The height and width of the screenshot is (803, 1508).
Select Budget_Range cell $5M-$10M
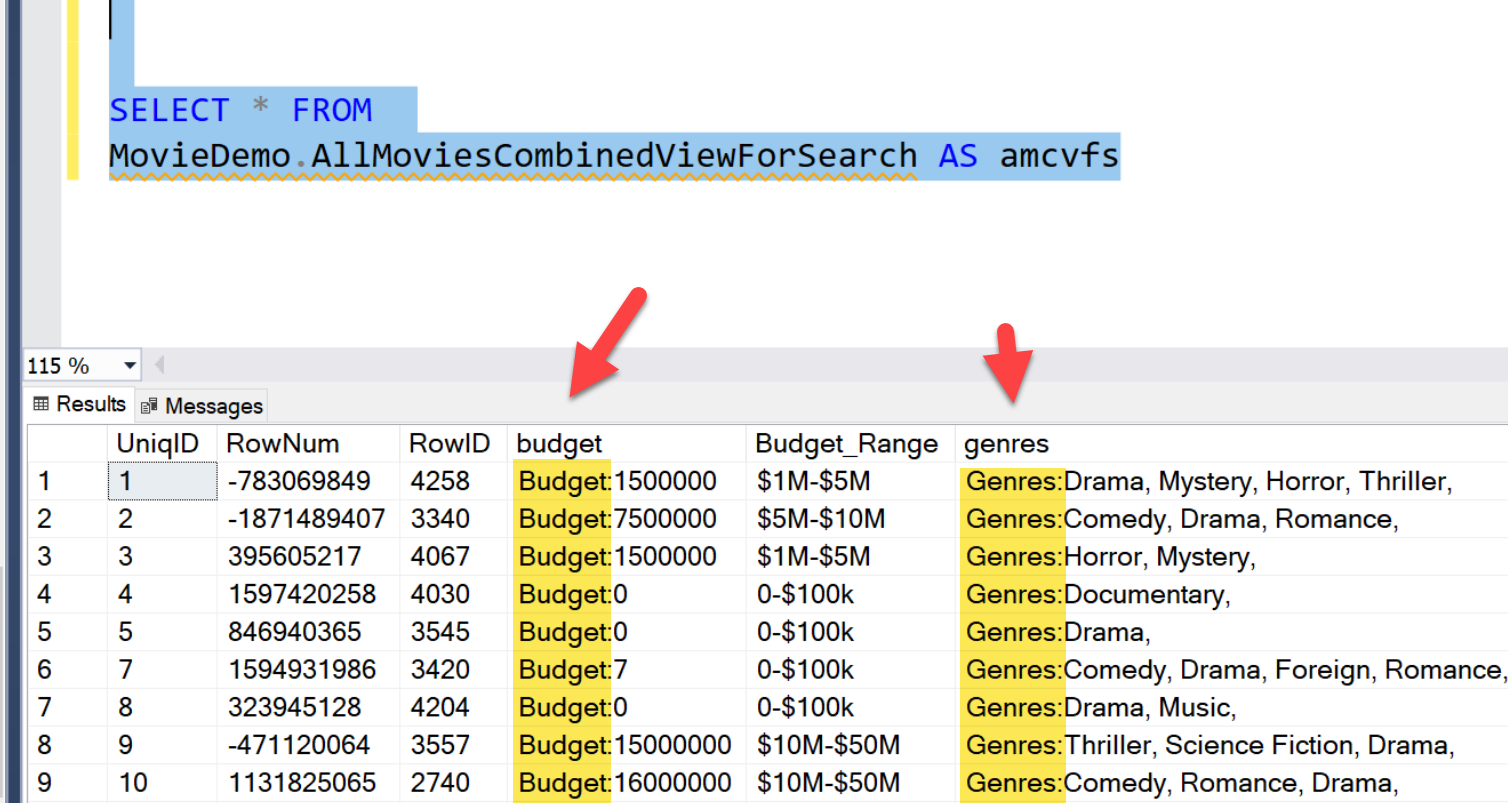coord(850,519)
